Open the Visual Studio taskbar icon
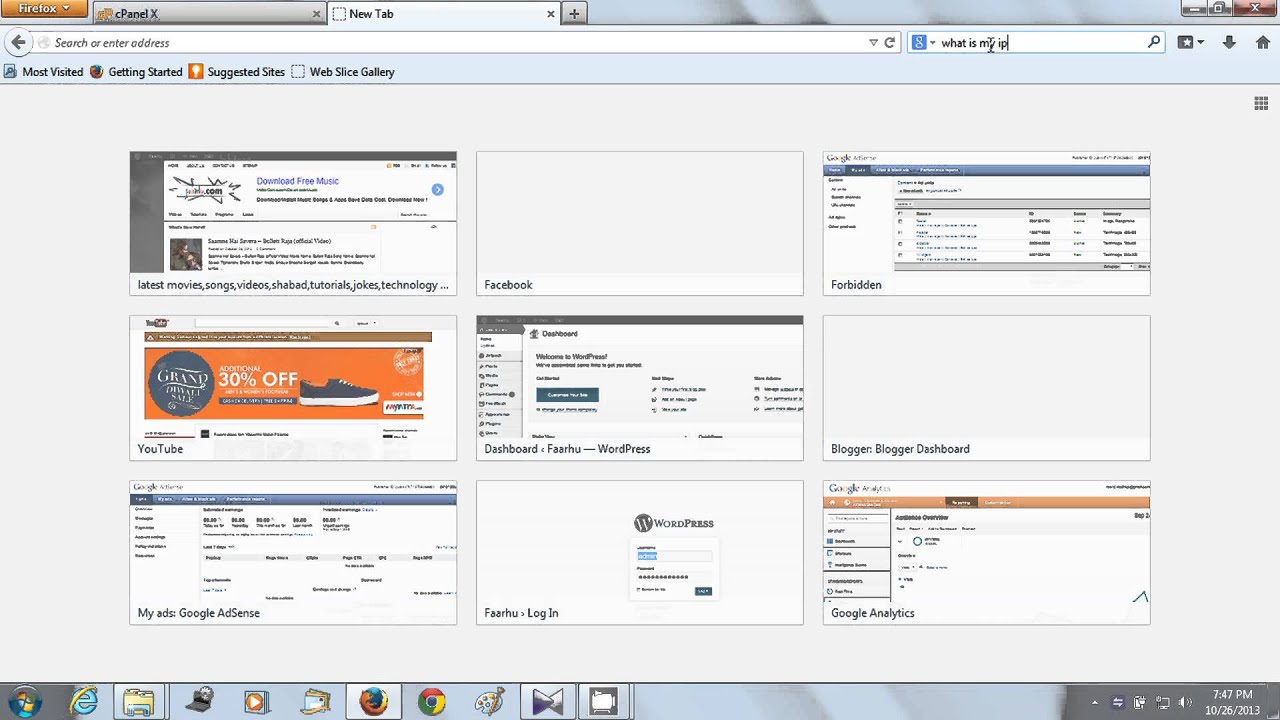The image size is (1280, 720). (x=547, y=702)
